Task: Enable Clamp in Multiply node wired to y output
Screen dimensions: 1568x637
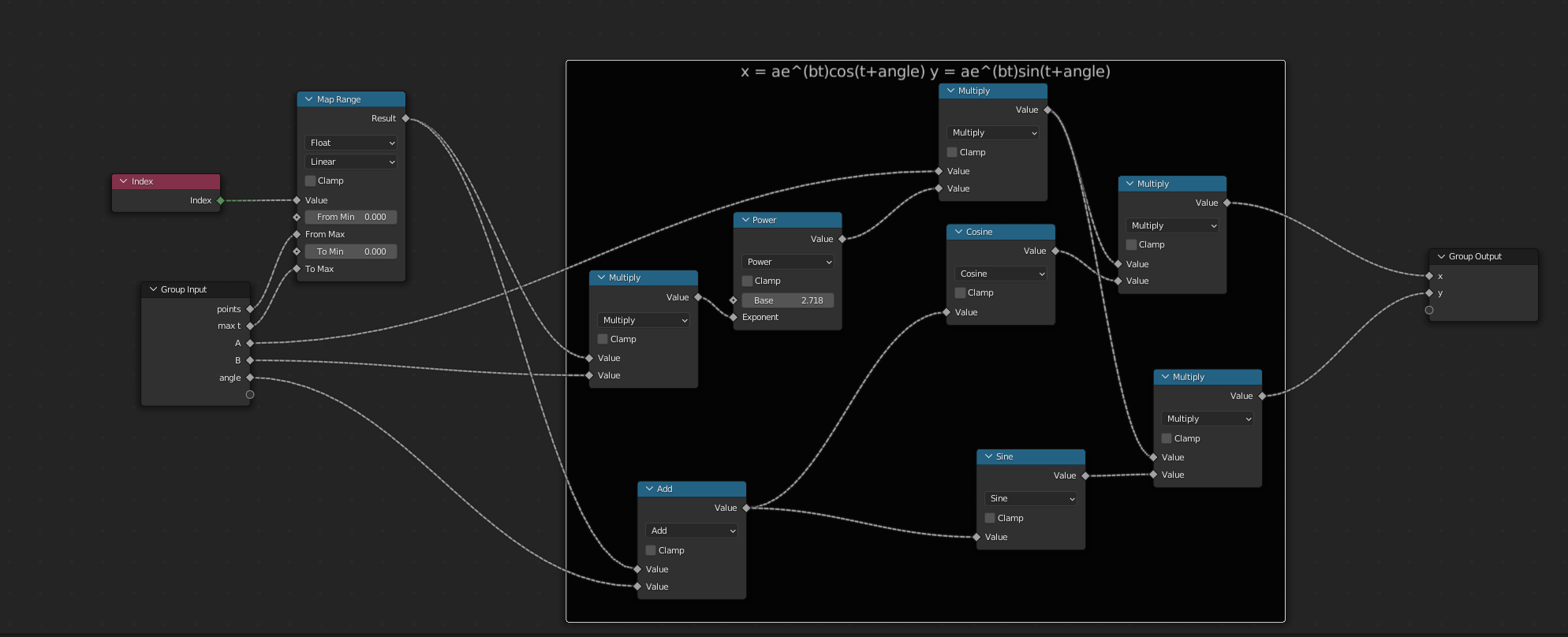Action: tap(1167, 438)
